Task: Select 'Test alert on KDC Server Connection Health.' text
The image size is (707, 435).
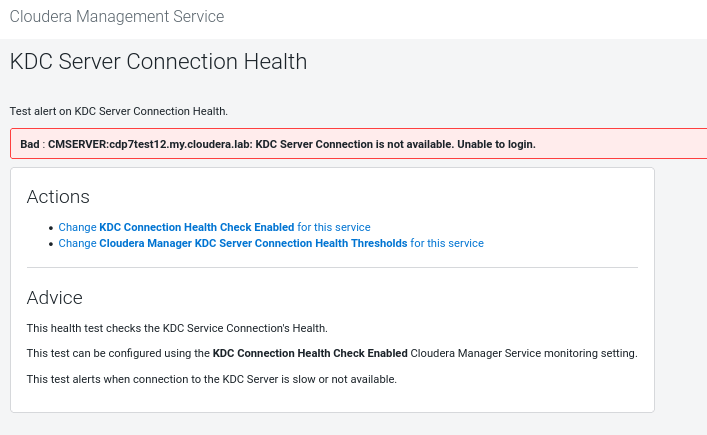Action: (119, 111)
